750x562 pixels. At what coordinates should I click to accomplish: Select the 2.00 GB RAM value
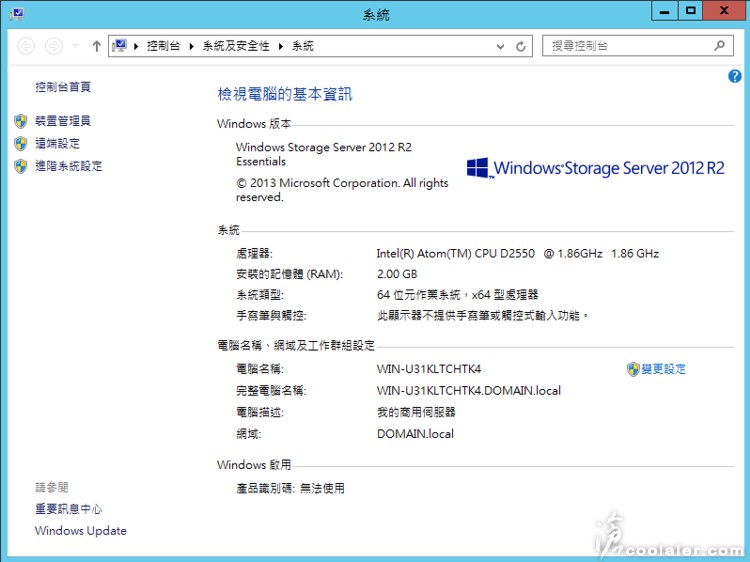click(x=397, y=274)
